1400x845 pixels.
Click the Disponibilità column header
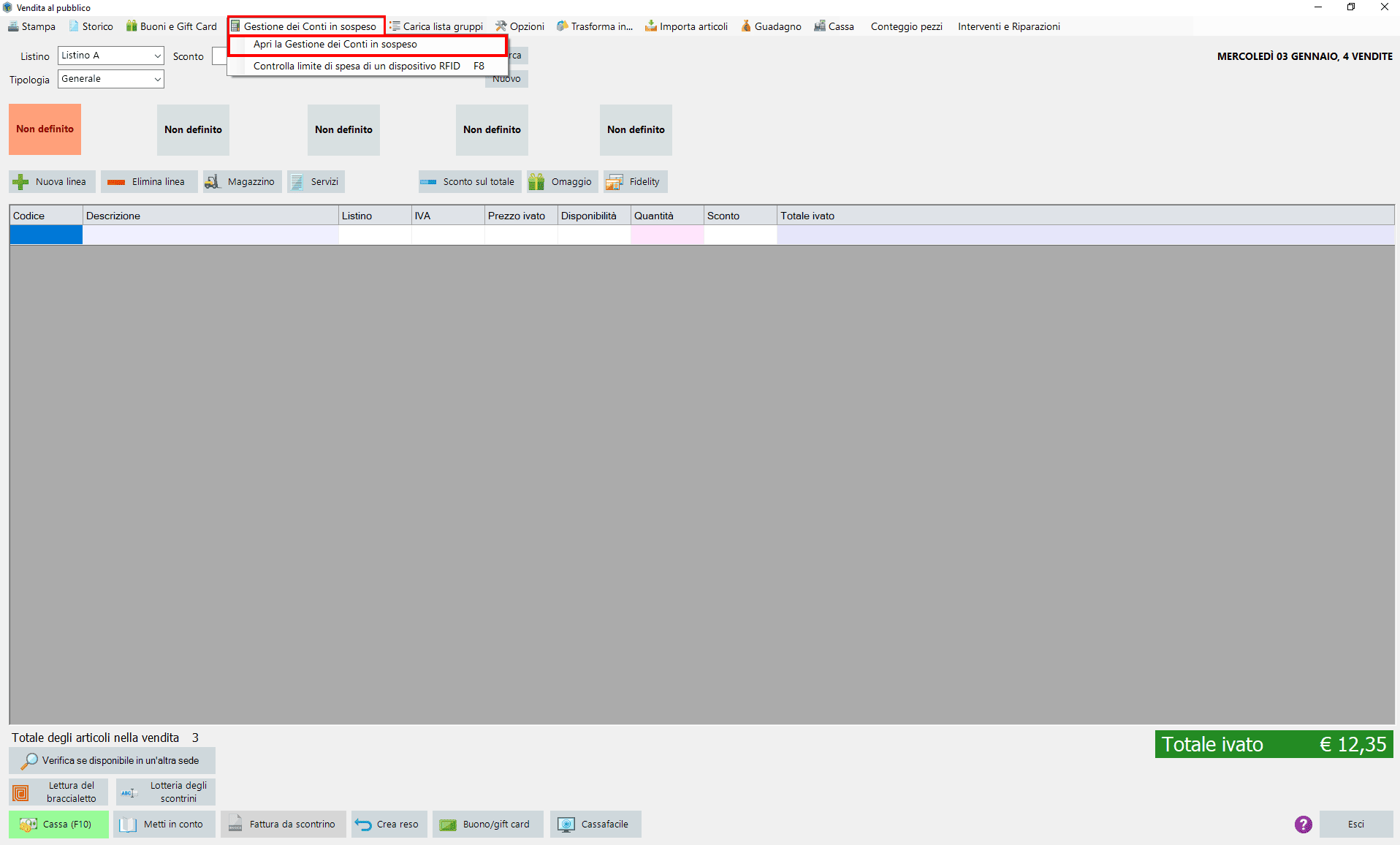(594, 216)
